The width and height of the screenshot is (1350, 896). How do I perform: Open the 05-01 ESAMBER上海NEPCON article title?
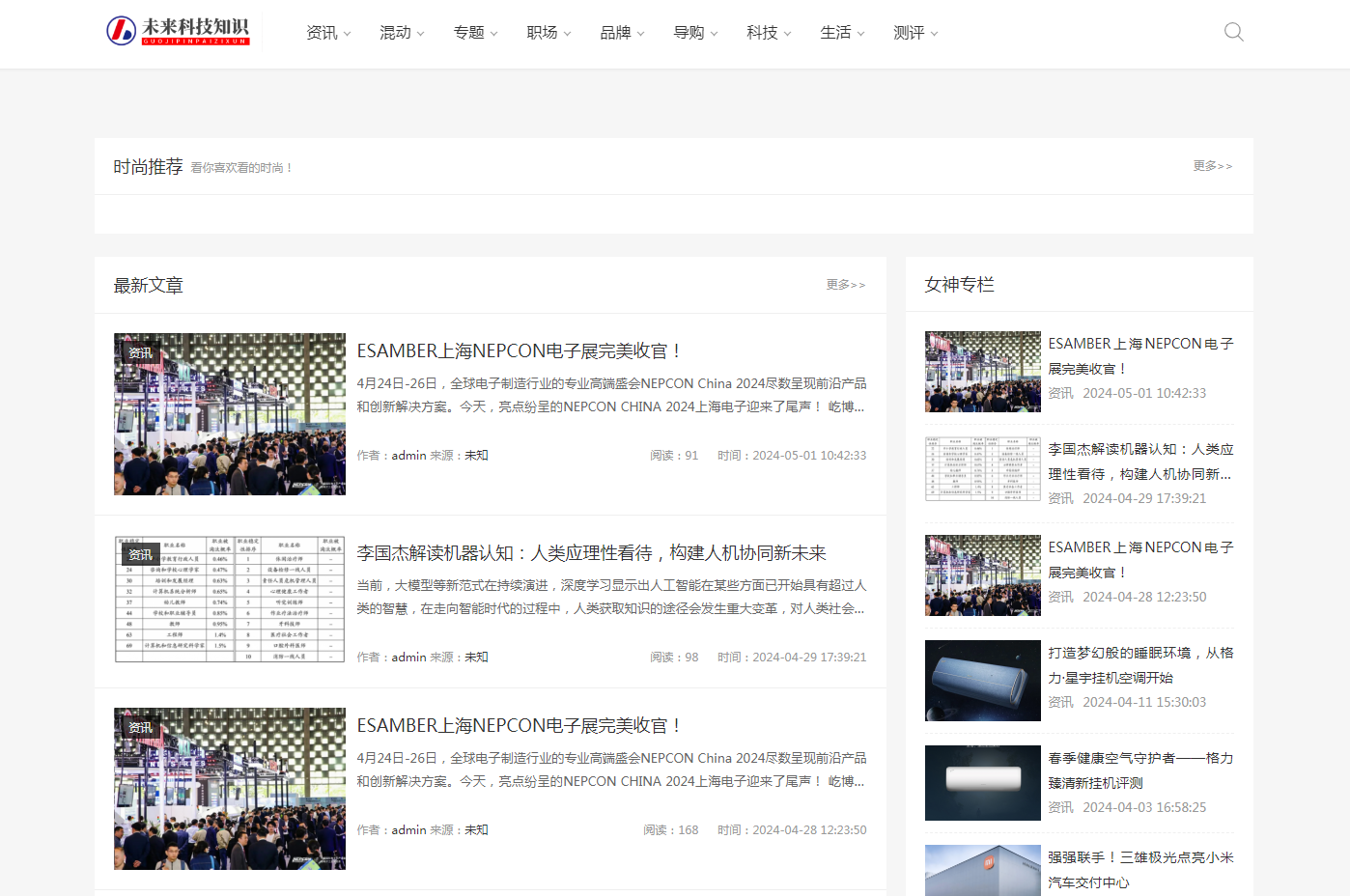coord(520,350)
